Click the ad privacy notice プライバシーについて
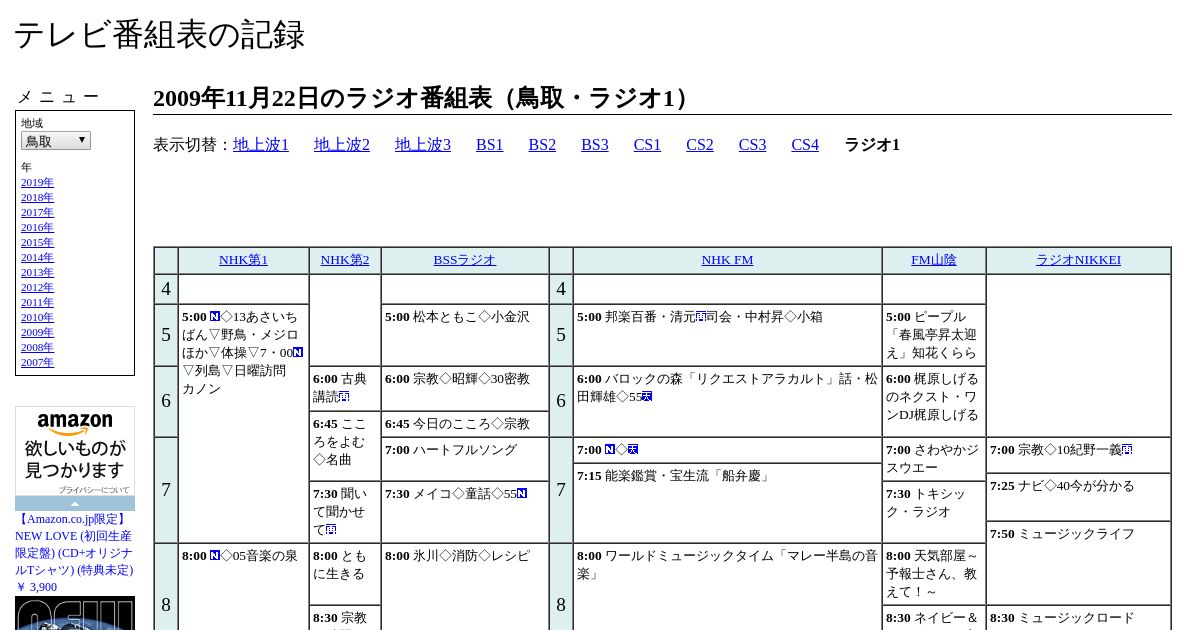This screenshot has height=630, width=1200. coord(93,490)
